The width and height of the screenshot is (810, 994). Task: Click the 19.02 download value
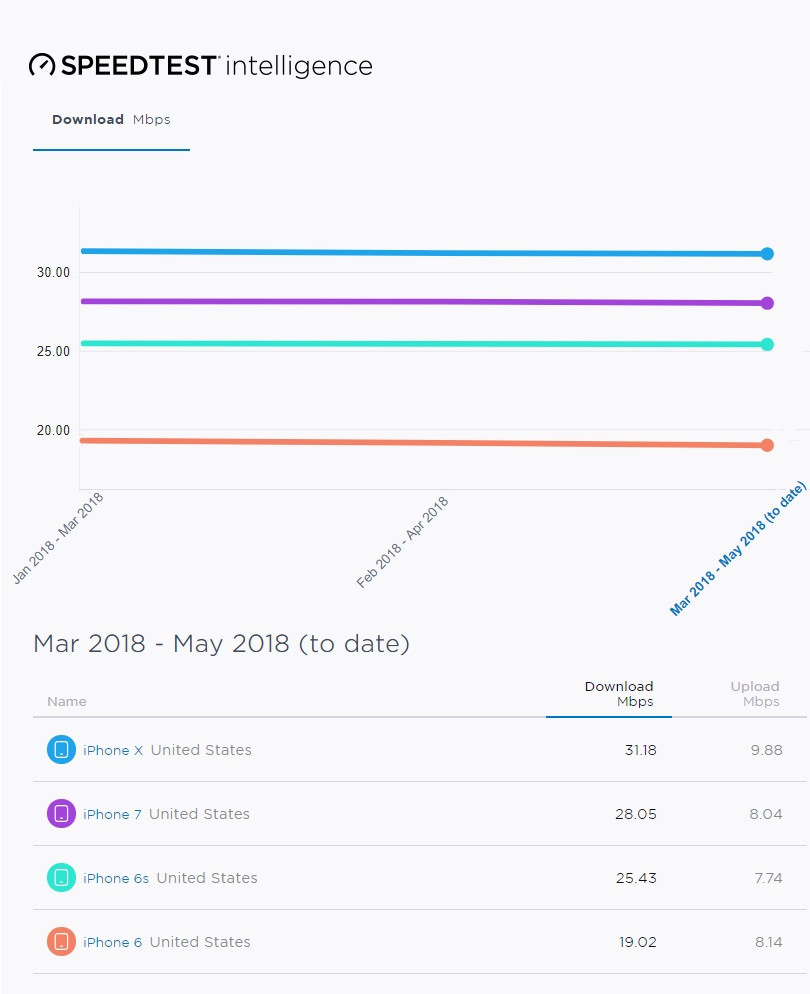click(x=638, y=942)
